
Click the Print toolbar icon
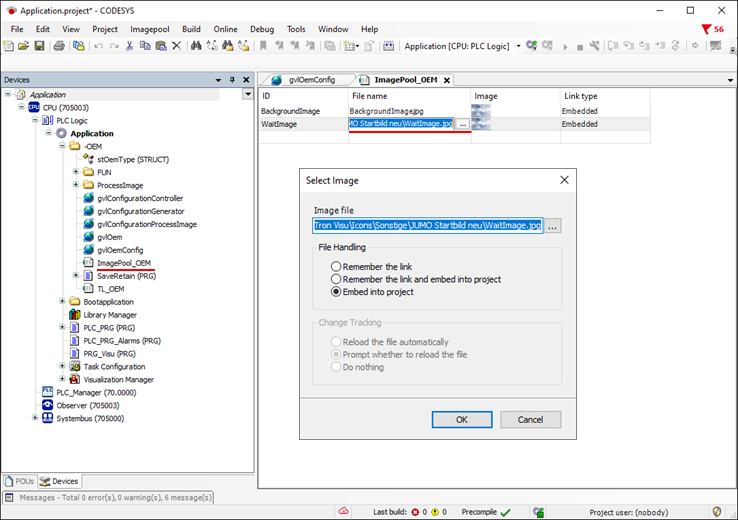pos(57,46)
